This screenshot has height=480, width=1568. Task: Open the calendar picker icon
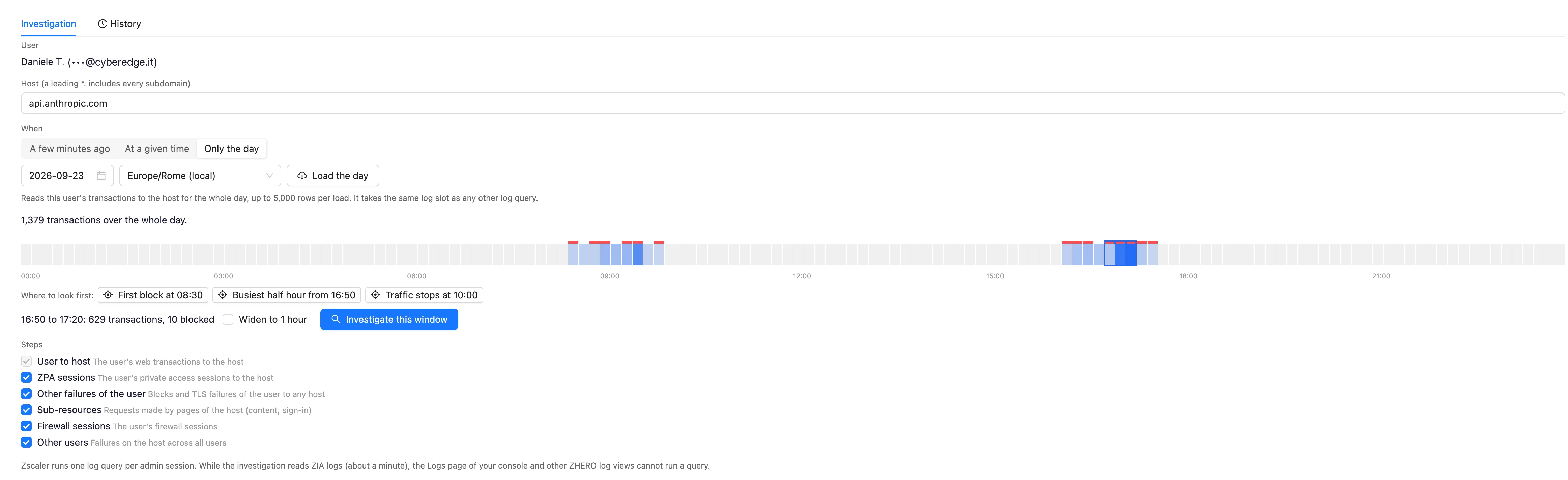coord(101,176)
